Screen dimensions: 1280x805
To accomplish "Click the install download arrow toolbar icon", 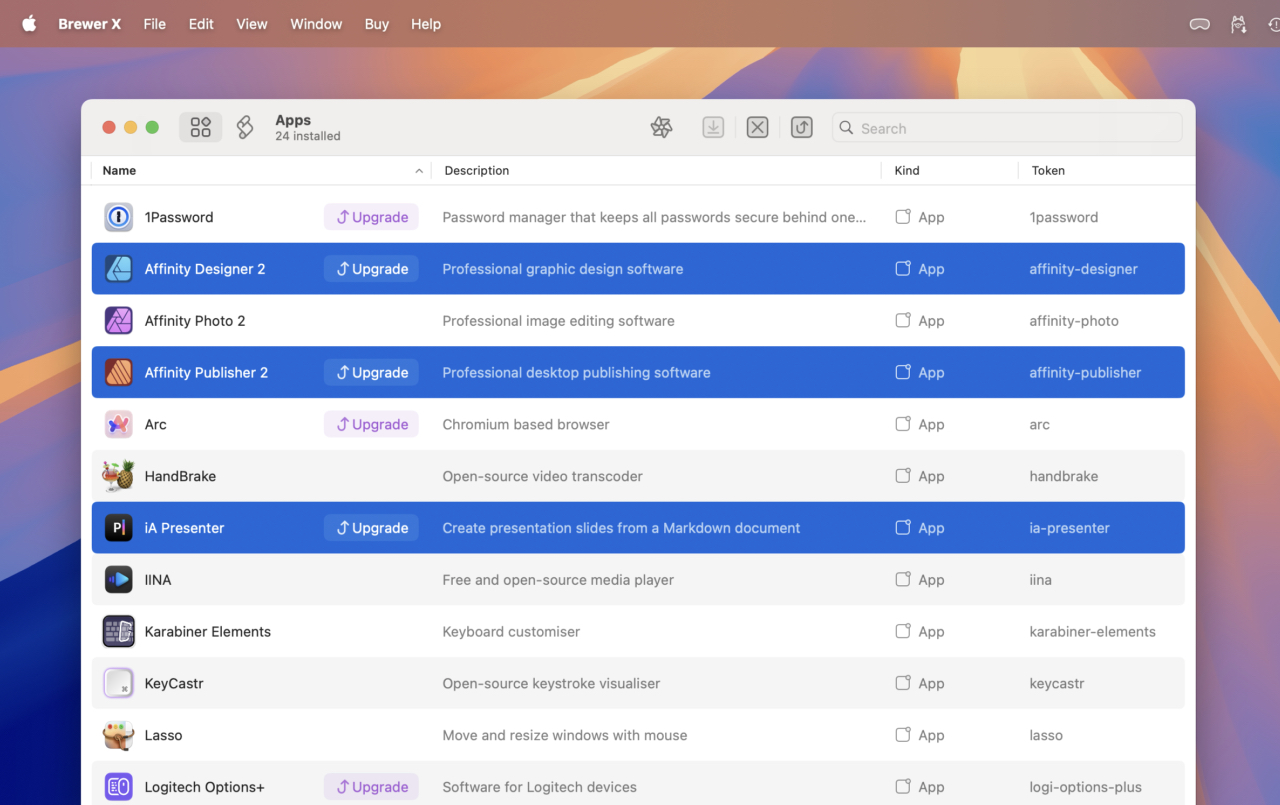I will click(x=713, y=127).
